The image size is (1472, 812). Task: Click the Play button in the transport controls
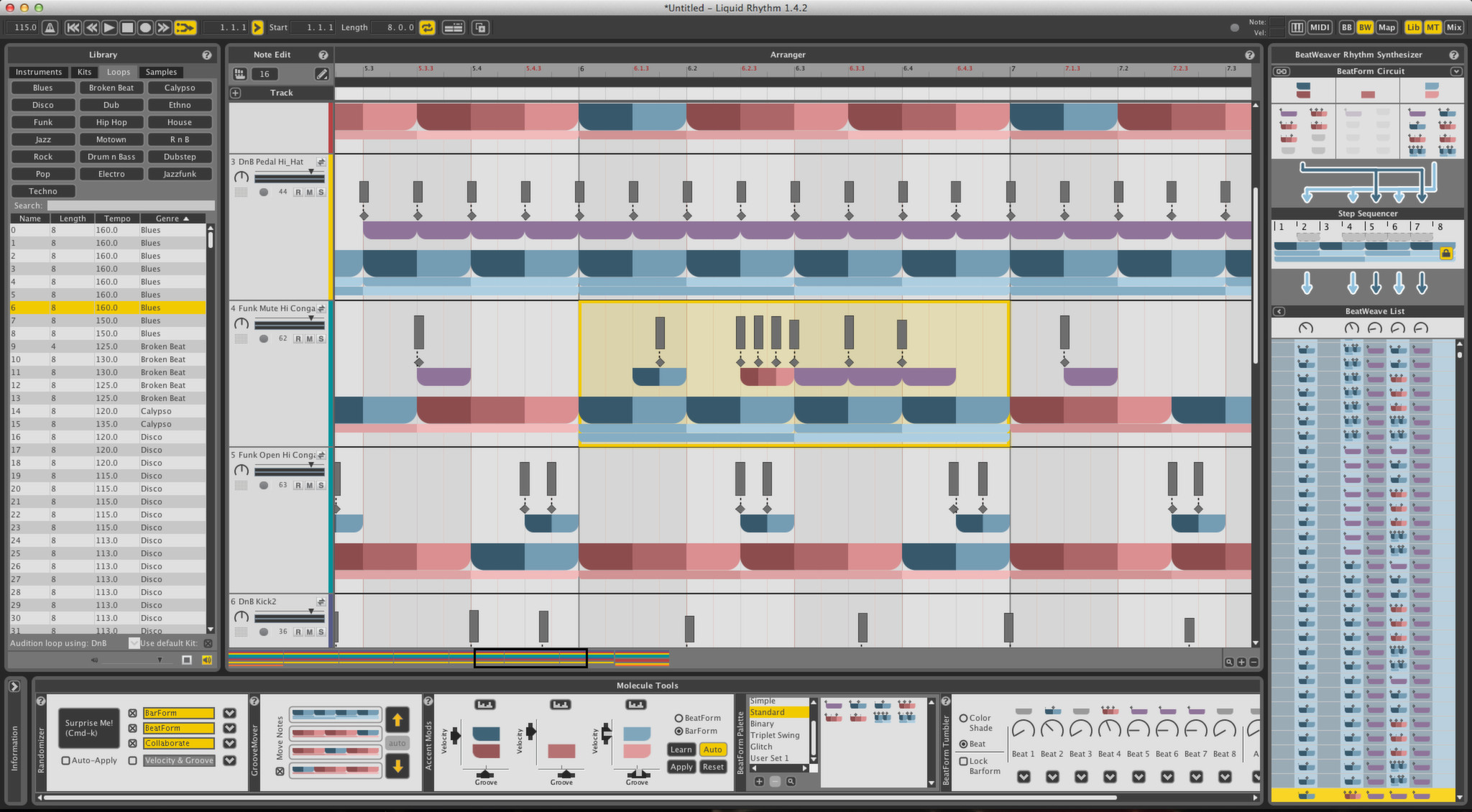coord(109,27)
